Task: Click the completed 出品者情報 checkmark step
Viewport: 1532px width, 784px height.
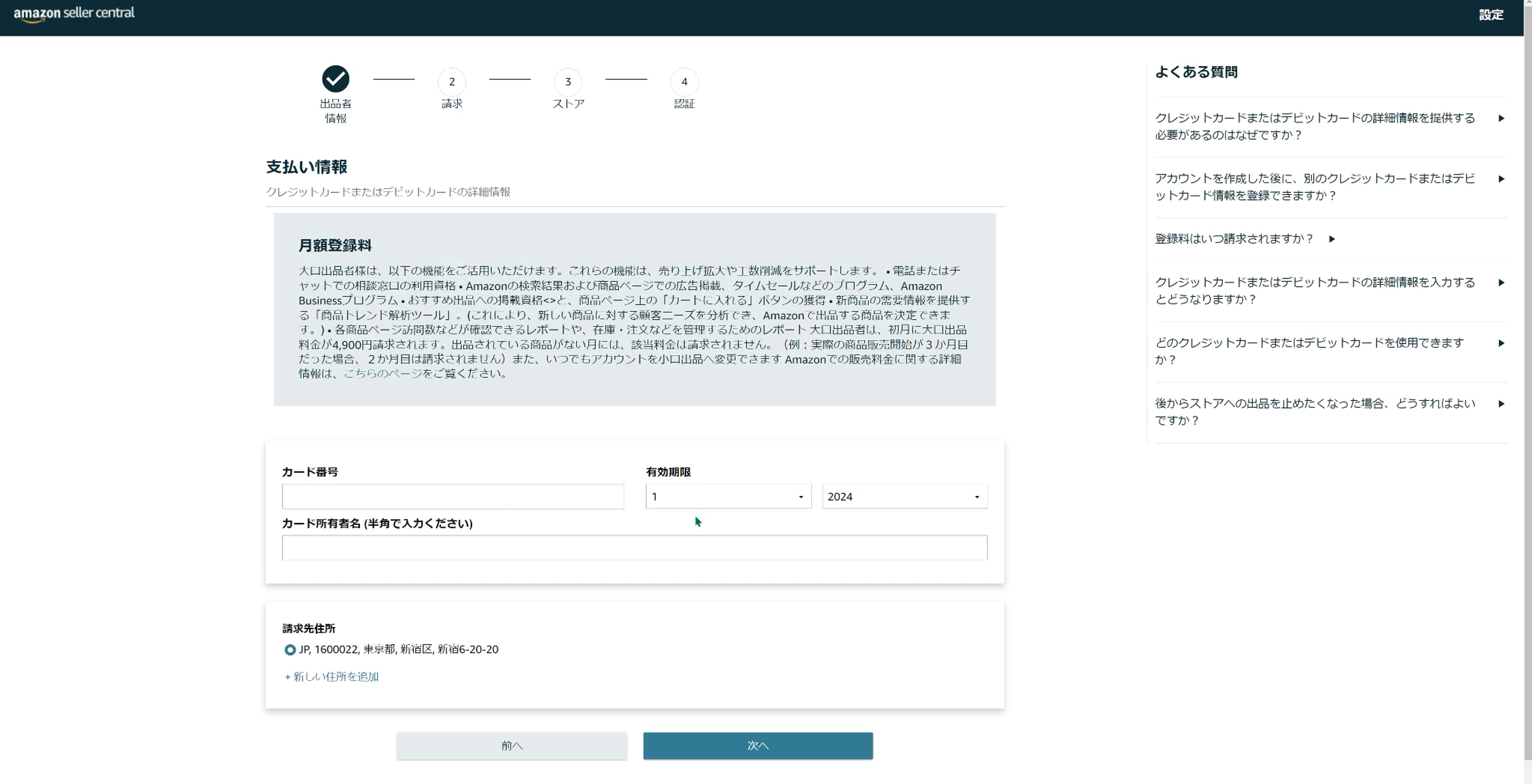Action: [x=336, y=79]
